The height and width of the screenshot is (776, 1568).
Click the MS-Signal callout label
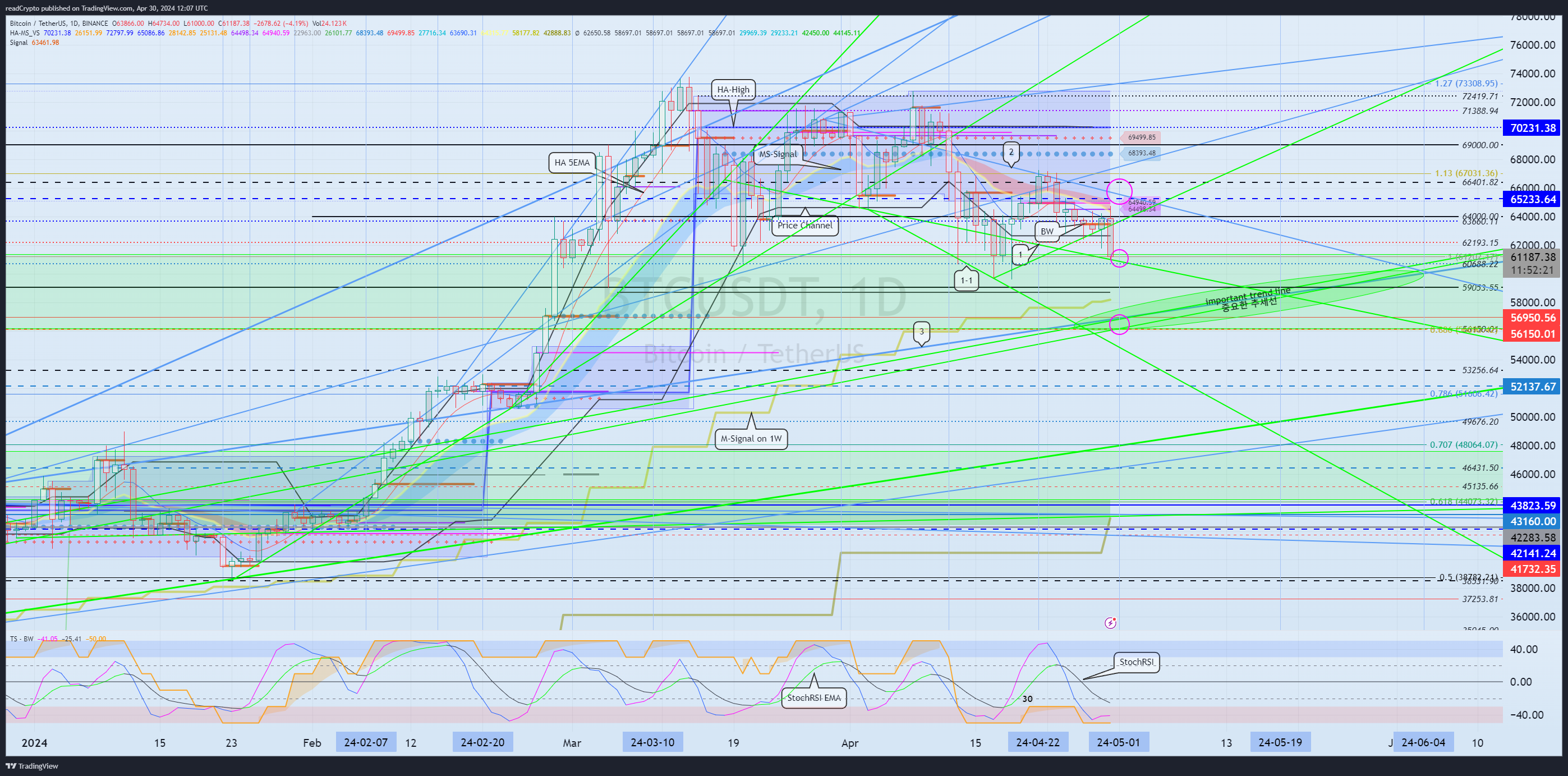[778, 154]
